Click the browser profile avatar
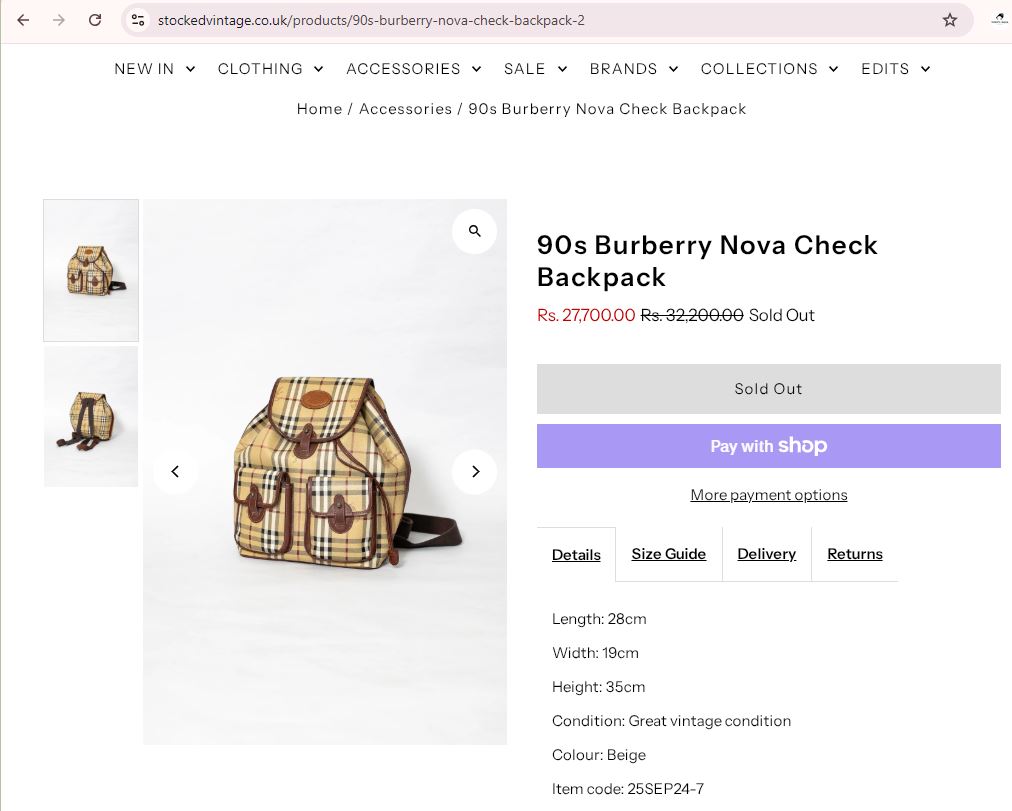The height and width of the screenshot is (811, 1012). [x=999, y=19]
